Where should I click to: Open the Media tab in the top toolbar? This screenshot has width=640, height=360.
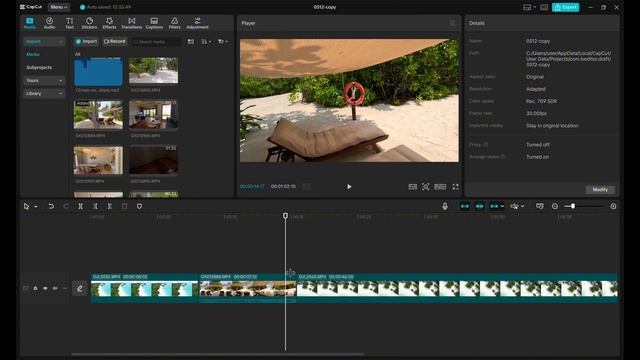pyautogui.click(x=30, y=23)
